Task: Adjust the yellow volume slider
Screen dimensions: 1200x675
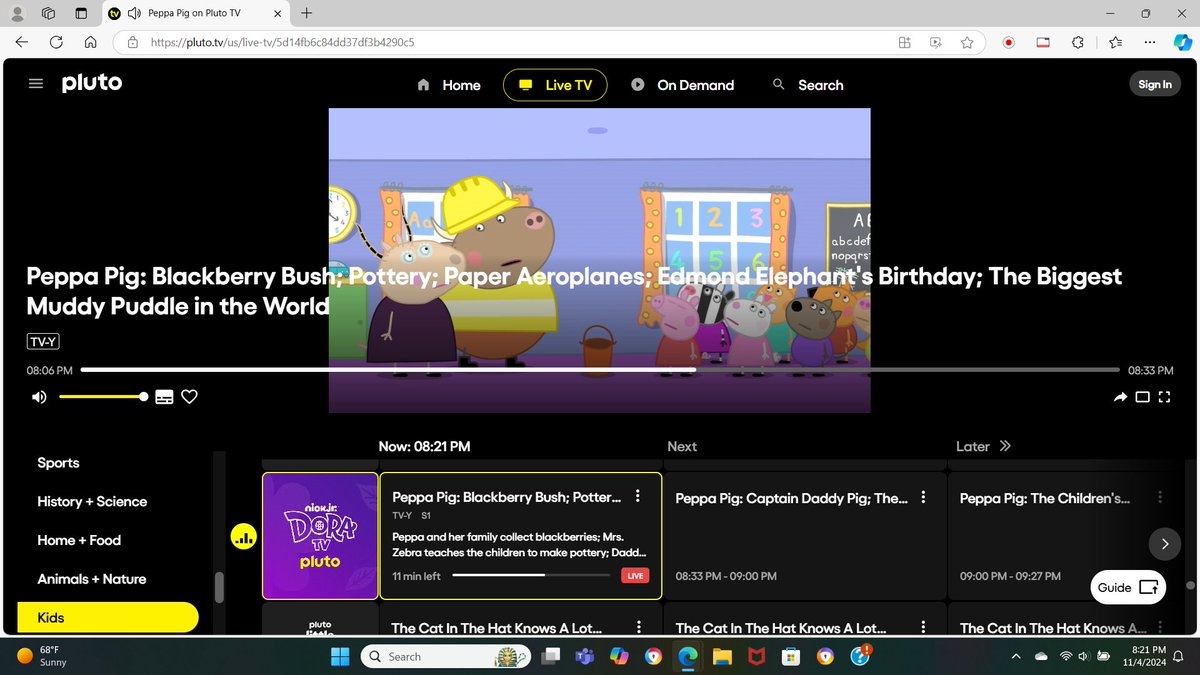Action: (103, 397)
